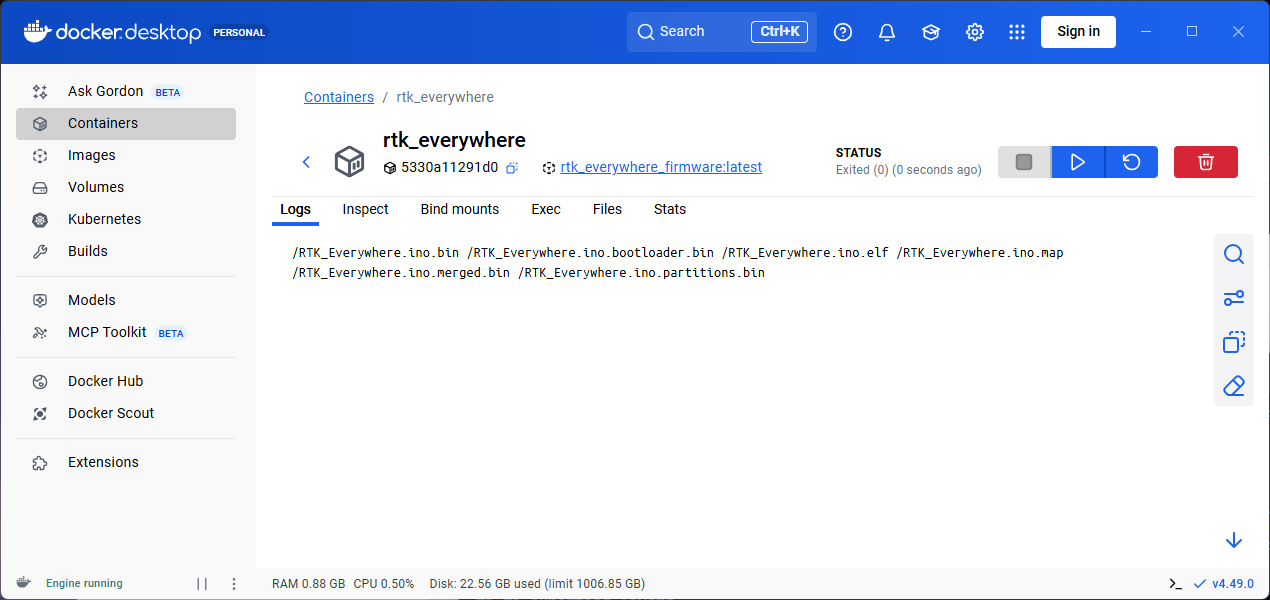Click the Sign in button

pyautogui.click(x=1078, y=32)
